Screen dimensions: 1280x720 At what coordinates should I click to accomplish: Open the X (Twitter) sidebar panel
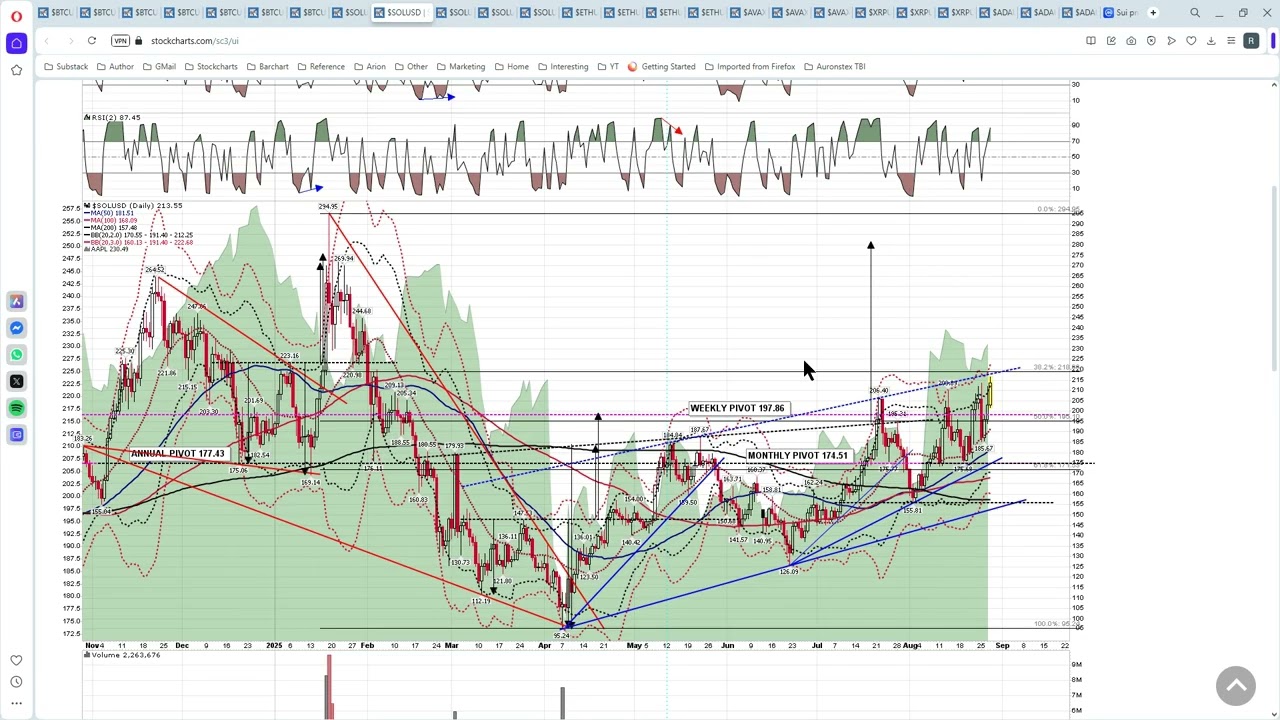pyautogui.click(x=16, y=381)
